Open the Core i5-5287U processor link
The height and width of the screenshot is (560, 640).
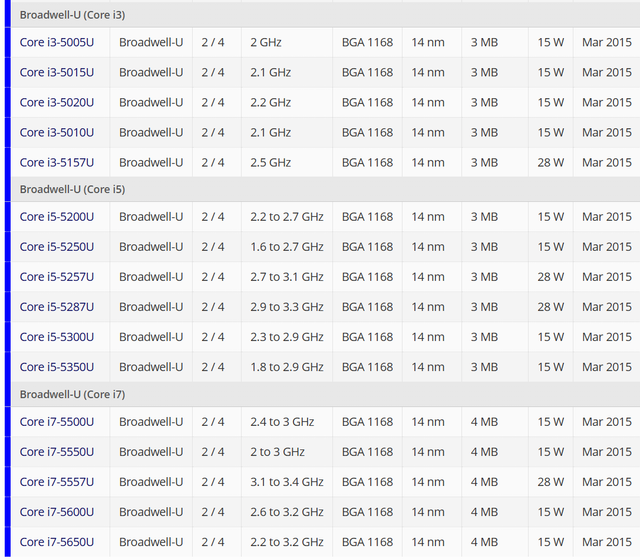(57, 307)
